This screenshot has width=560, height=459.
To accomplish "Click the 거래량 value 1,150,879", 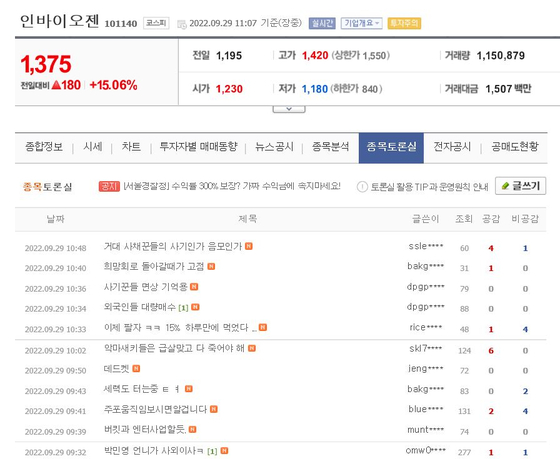I will [501, 56].
